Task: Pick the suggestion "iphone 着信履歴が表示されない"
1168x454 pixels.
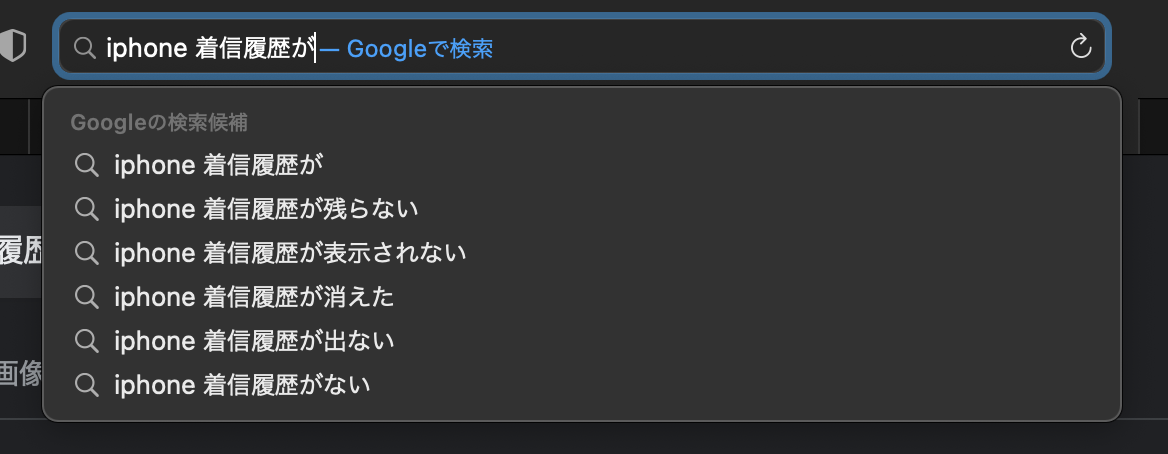Action: coord(290,253)
